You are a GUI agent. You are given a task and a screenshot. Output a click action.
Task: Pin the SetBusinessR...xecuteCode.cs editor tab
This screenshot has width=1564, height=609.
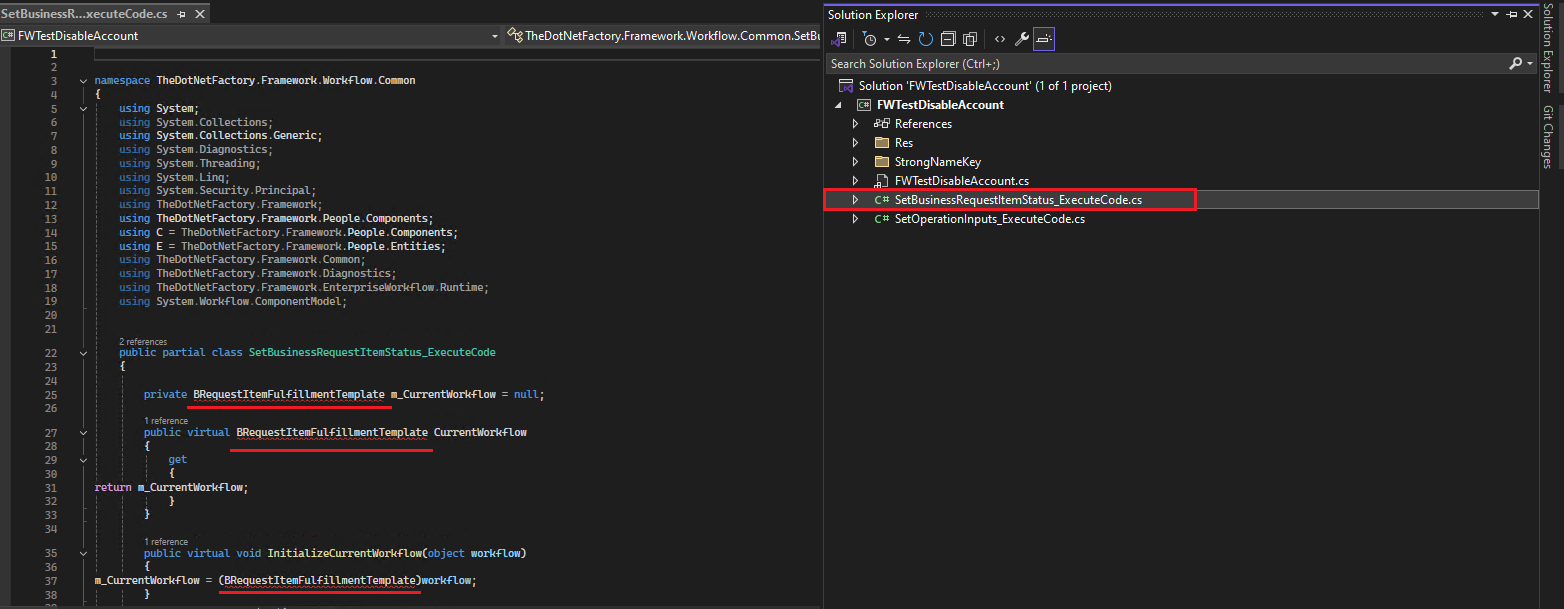(179, 15)
